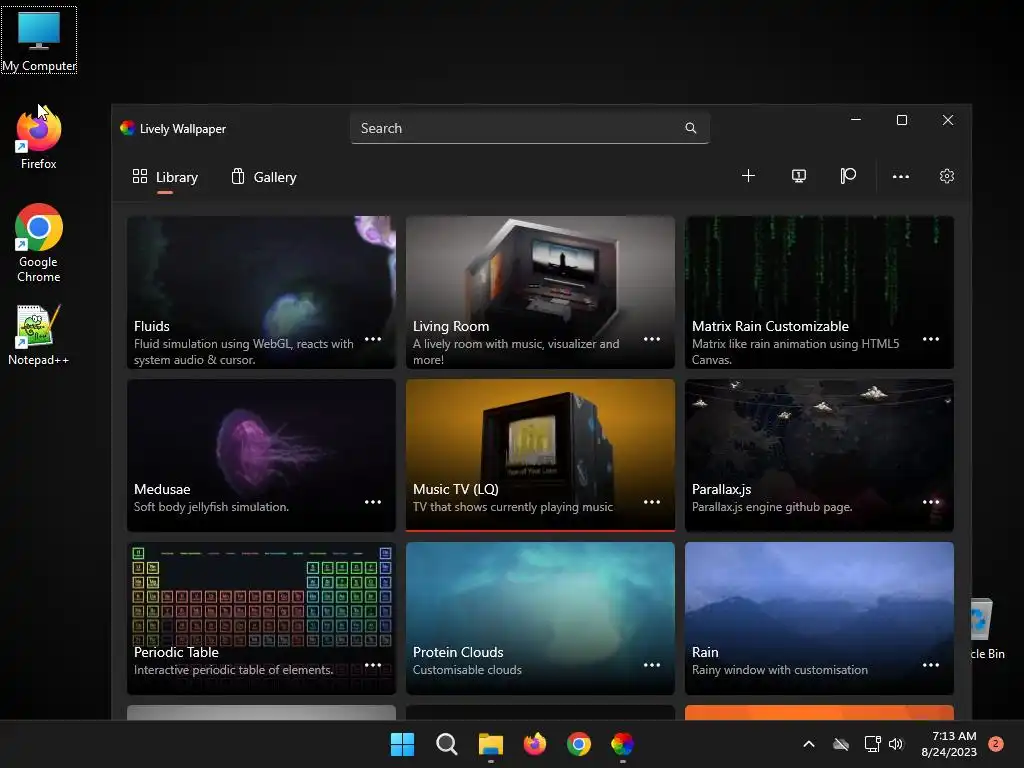
Task: Open options menu for Periodic Table wallpaper
Action: point(373,665)
